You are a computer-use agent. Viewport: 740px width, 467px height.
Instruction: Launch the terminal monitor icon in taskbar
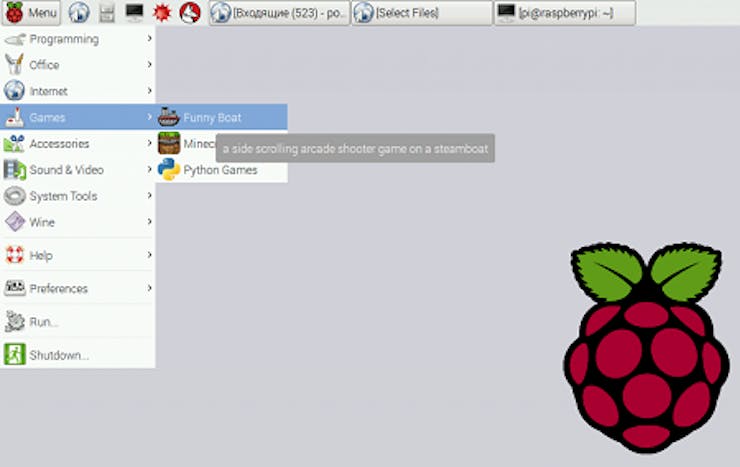click(x=135, y=13)
